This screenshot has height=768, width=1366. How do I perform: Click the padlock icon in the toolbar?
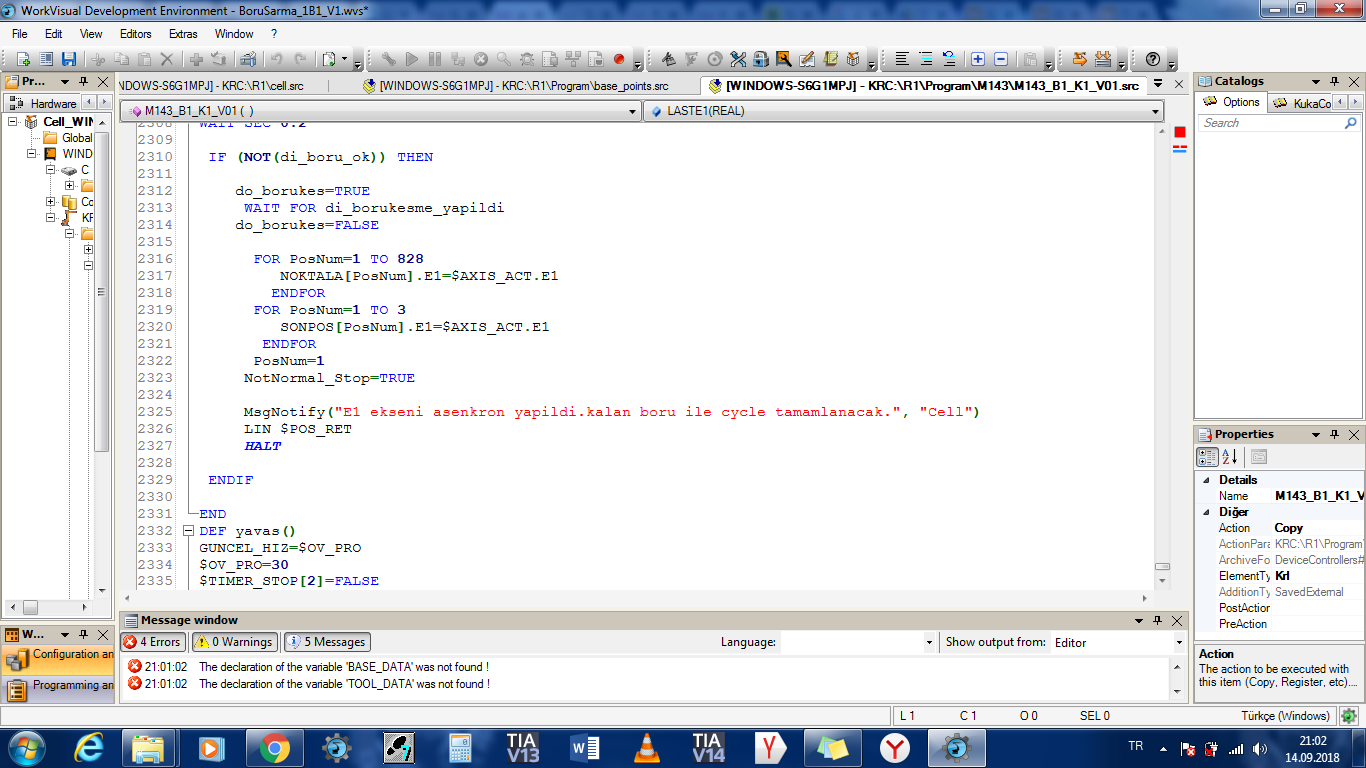pyautogui.click(x=761, y=59)
